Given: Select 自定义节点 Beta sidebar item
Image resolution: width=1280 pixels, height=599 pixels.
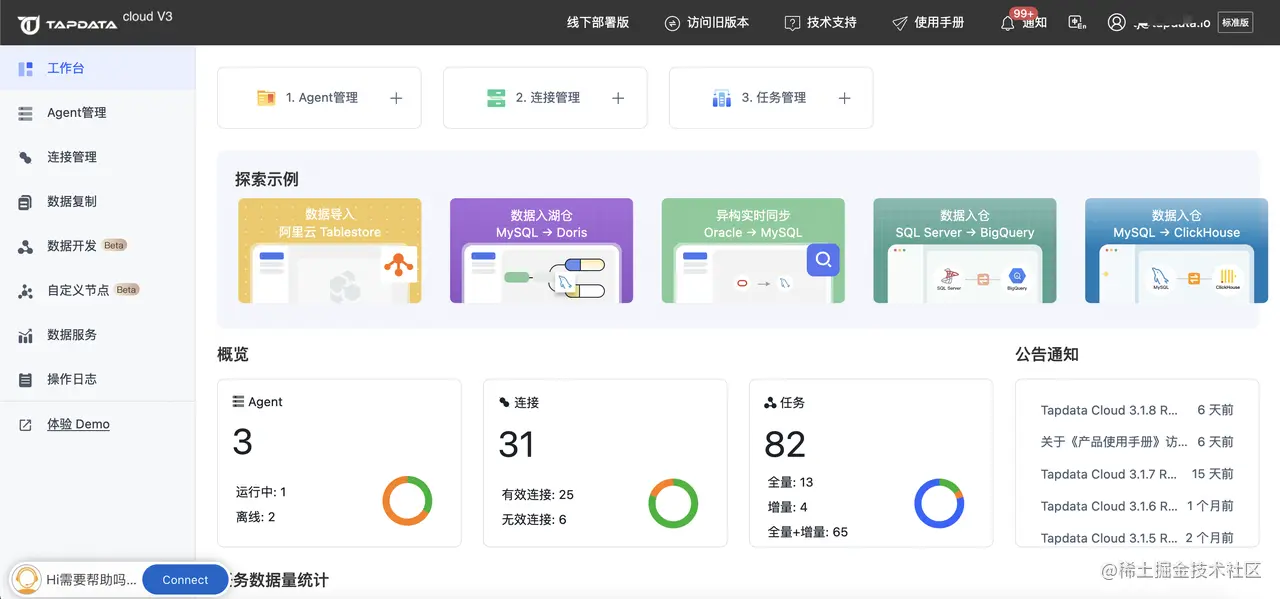Looking at the screenshot, I should 97,290.
